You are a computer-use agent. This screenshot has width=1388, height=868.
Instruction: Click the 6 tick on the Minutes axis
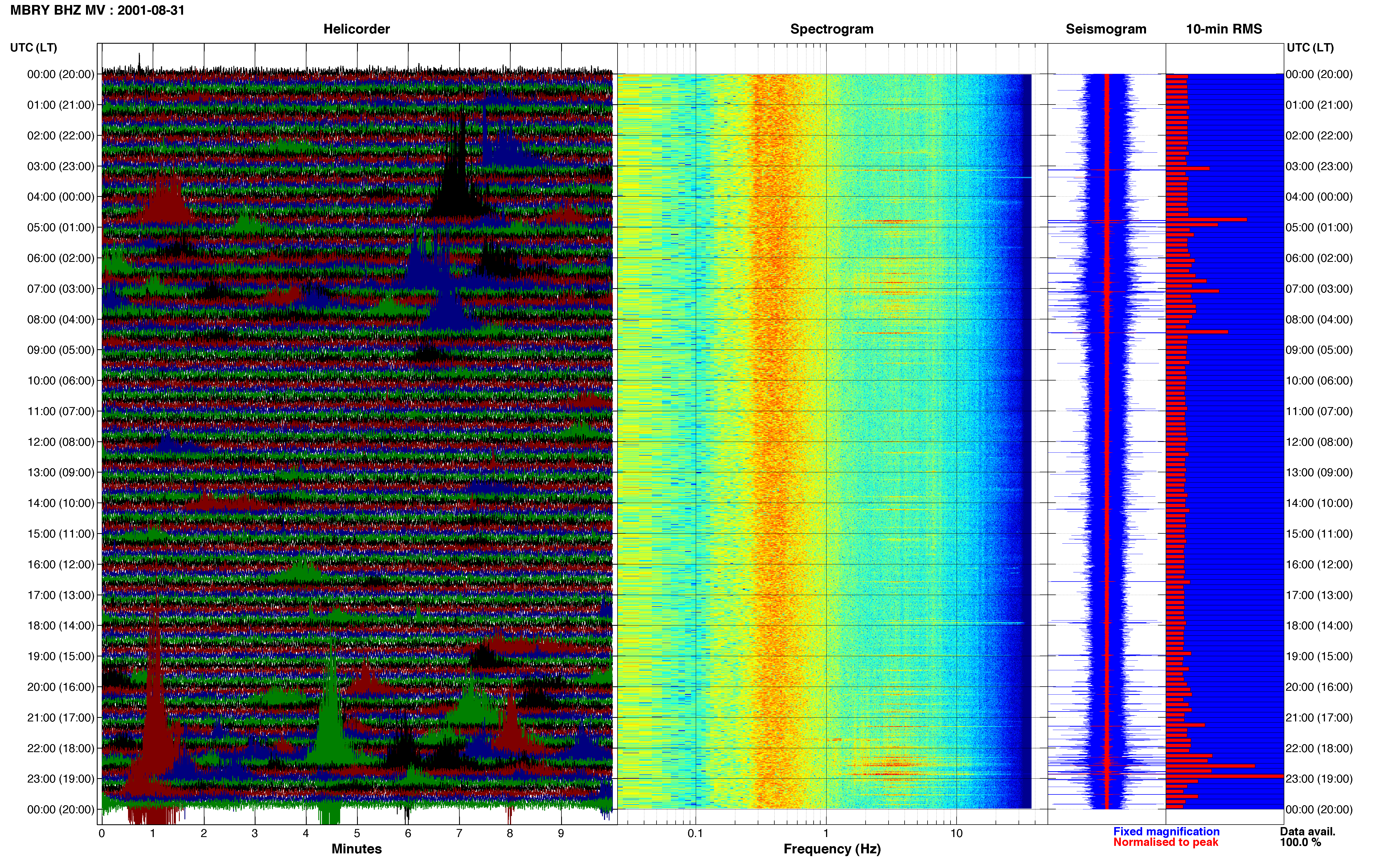(408, 833)
